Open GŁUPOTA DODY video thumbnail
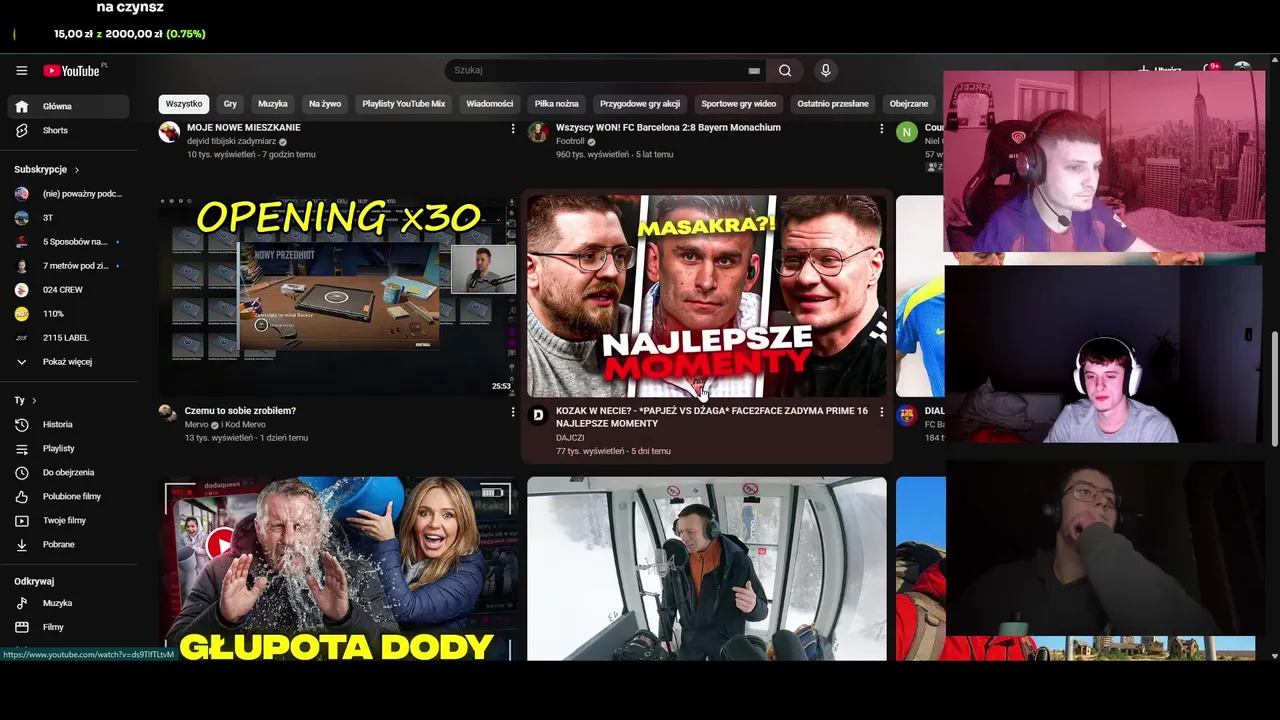 [x=338, y=569]
